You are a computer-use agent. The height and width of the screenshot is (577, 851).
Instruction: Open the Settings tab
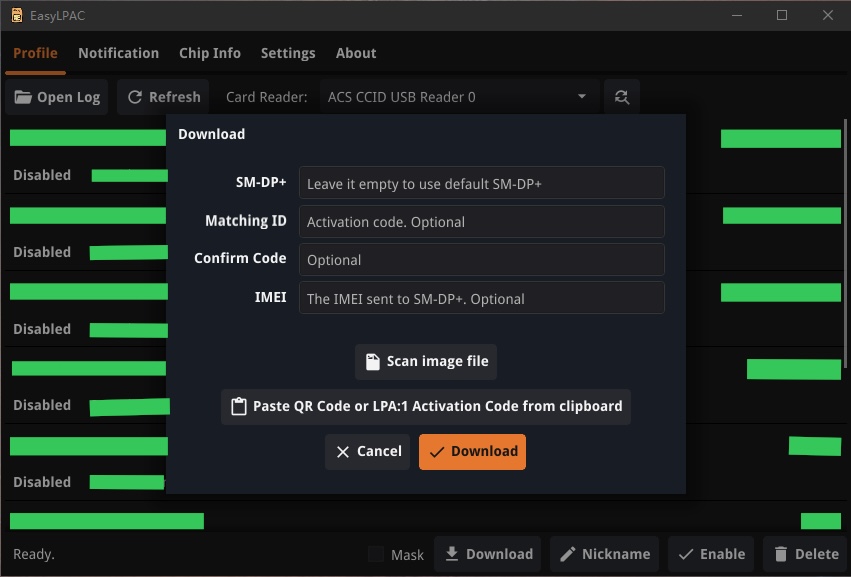click(288, 53)
